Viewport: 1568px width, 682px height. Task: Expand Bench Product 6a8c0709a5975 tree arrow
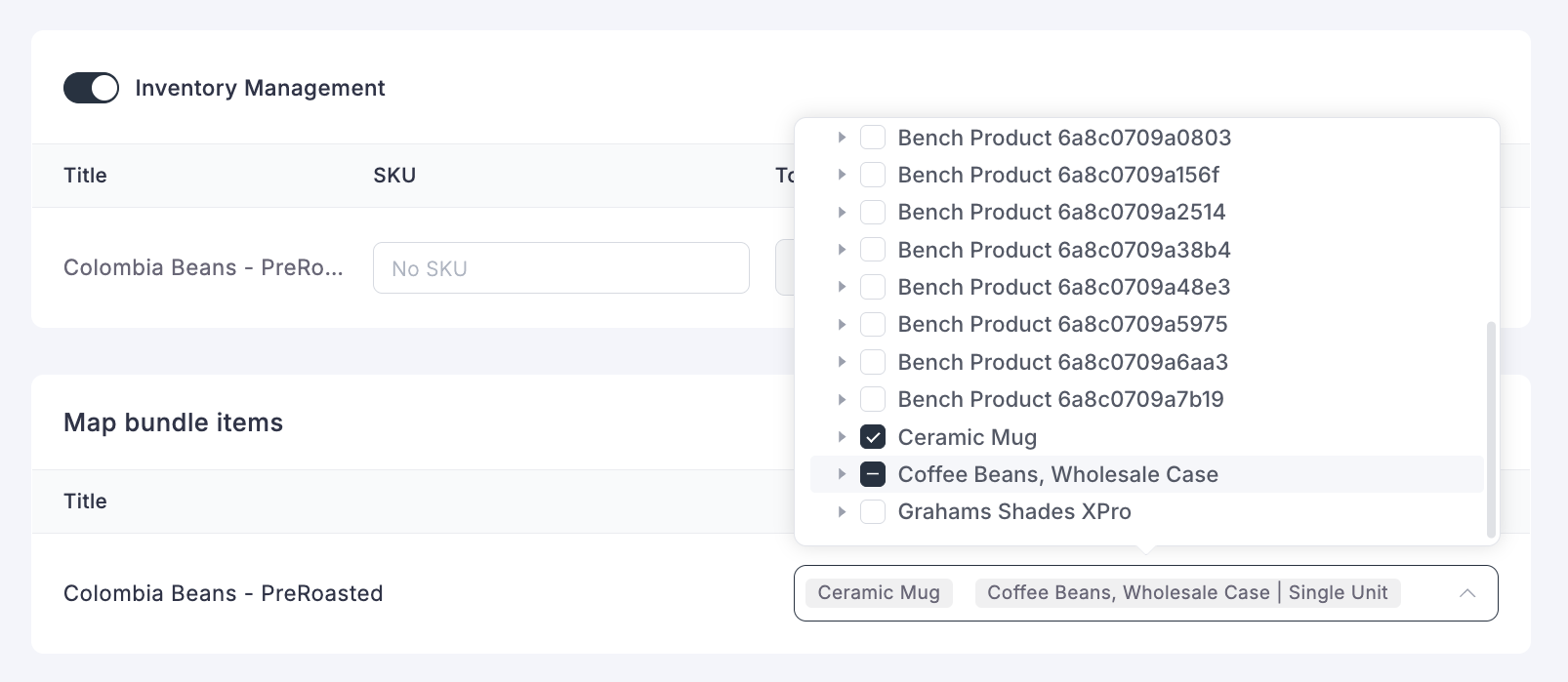coord(842,324)
